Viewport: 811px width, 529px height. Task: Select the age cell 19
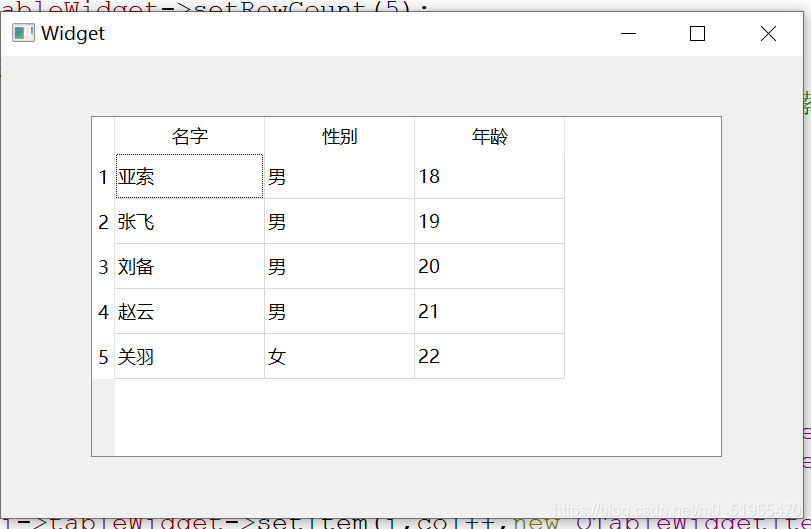pos(489,221)
